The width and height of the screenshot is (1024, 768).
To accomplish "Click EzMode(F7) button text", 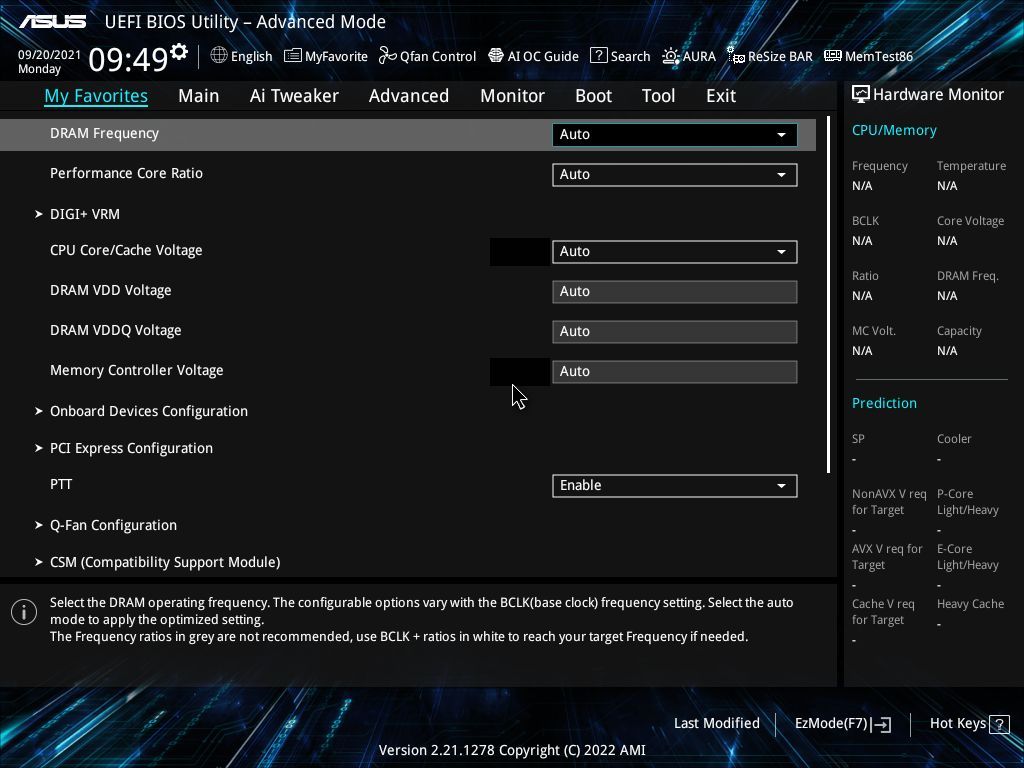I will point(831,724).
